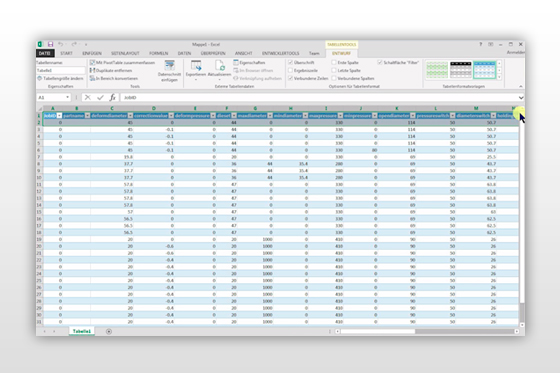Open ribbon display options icon
This screenshot has width=560, height=373.
coord(491,44)
